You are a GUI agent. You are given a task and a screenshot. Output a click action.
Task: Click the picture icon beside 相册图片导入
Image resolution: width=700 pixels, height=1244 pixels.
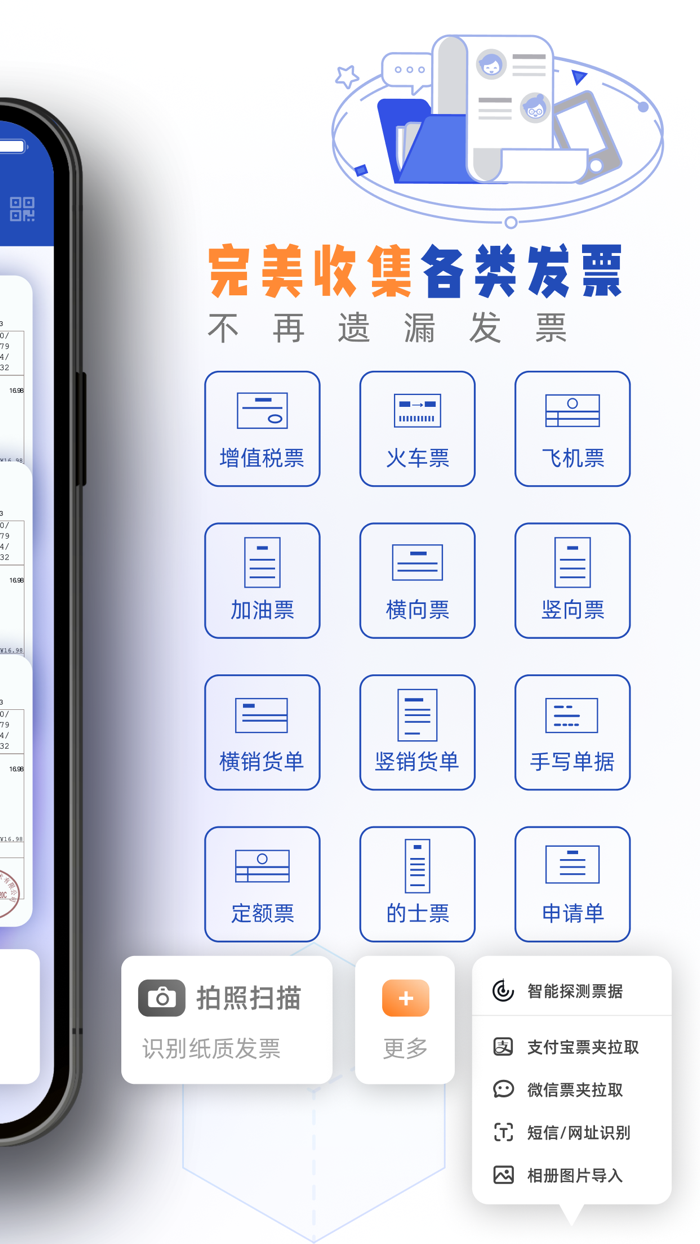click(x=503, y=1175)
